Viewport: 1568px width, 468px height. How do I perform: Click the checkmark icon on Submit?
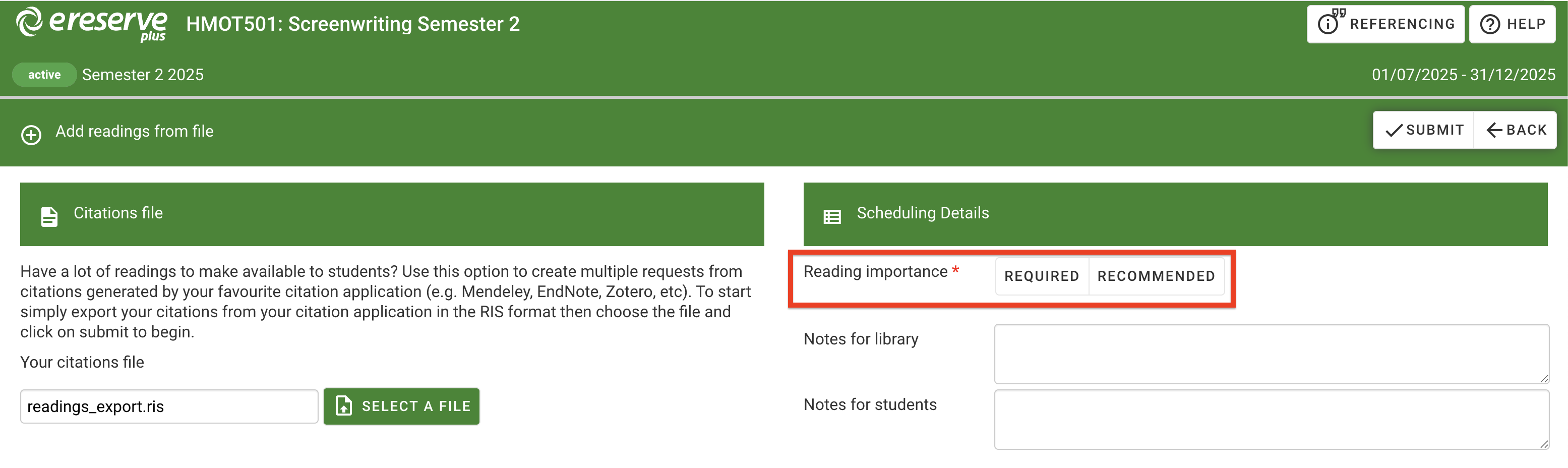coord(1395,130)
